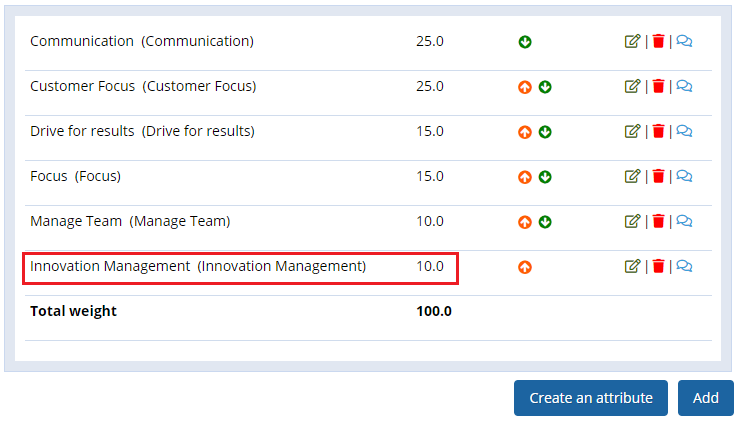This screenshot has height=422, width=739.
Task: Click the Customer Focus weight value 25.0
Action: 430,86
